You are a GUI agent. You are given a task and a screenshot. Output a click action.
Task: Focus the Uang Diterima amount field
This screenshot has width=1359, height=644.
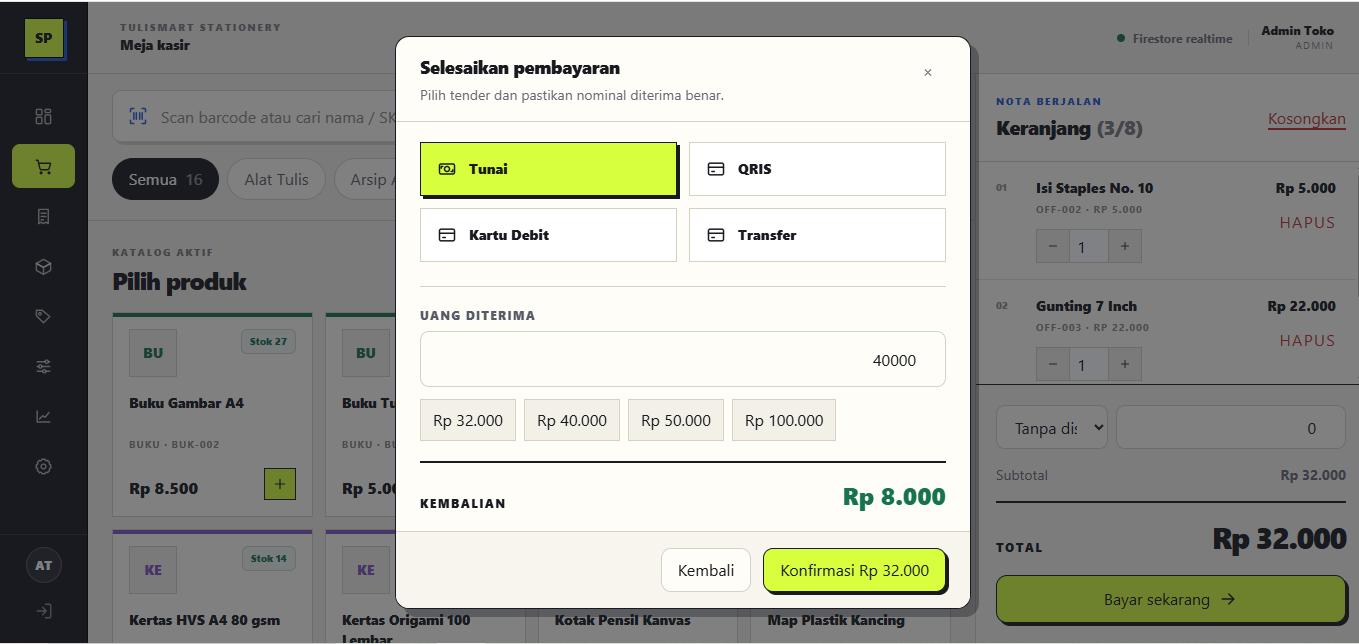683,359
